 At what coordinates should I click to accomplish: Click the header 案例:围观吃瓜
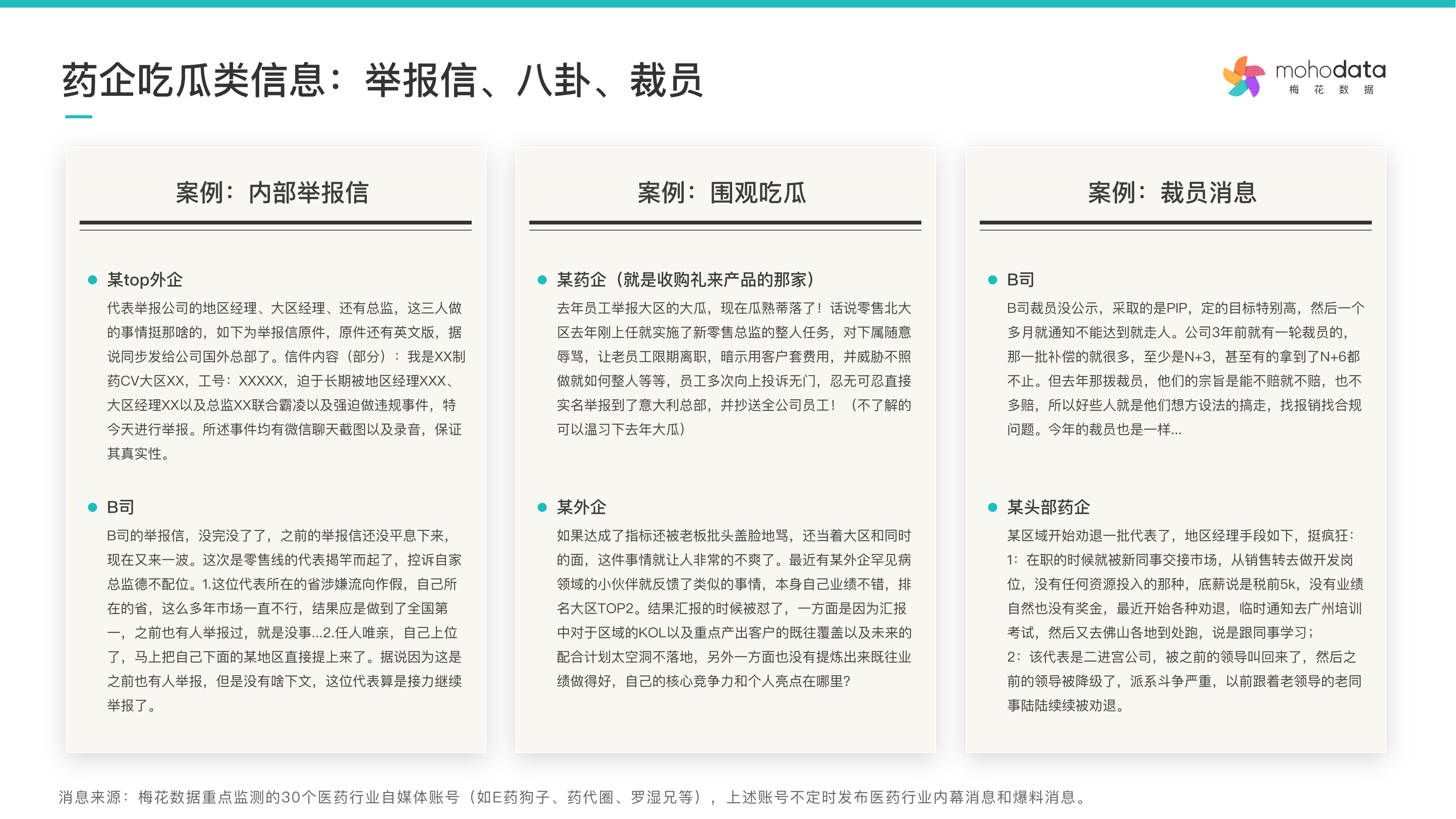(722, 193)
